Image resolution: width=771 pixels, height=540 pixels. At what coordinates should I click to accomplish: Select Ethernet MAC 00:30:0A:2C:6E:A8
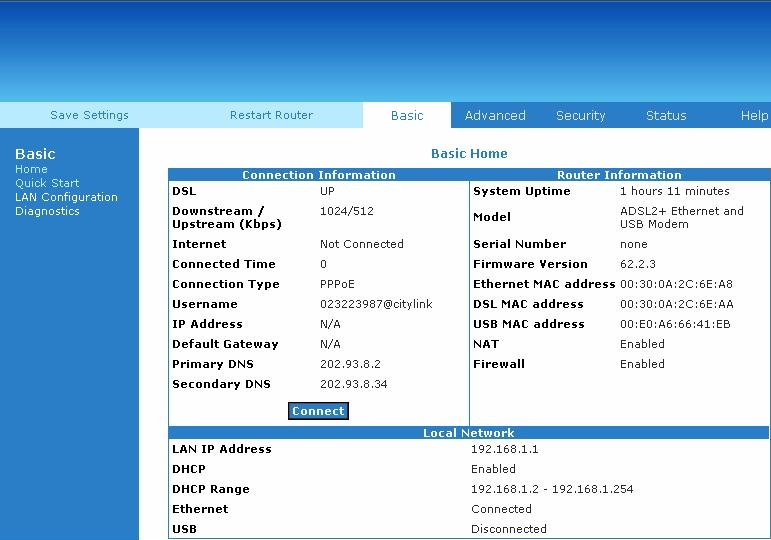[676, 284]
